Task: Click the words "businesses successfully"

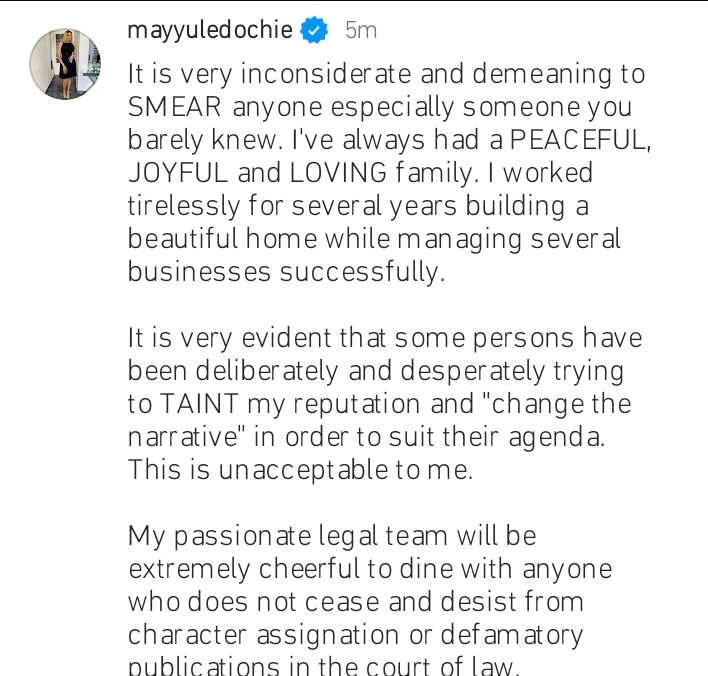Action: click(286, 272)
